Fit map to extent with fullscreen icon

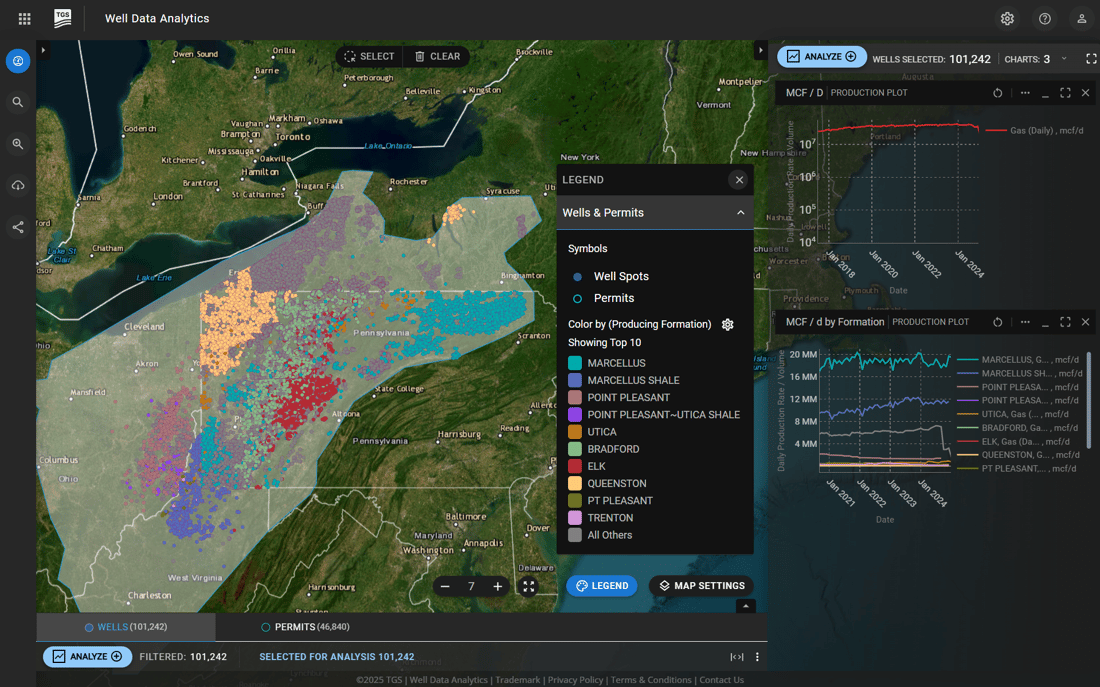[x=529, y=587]
